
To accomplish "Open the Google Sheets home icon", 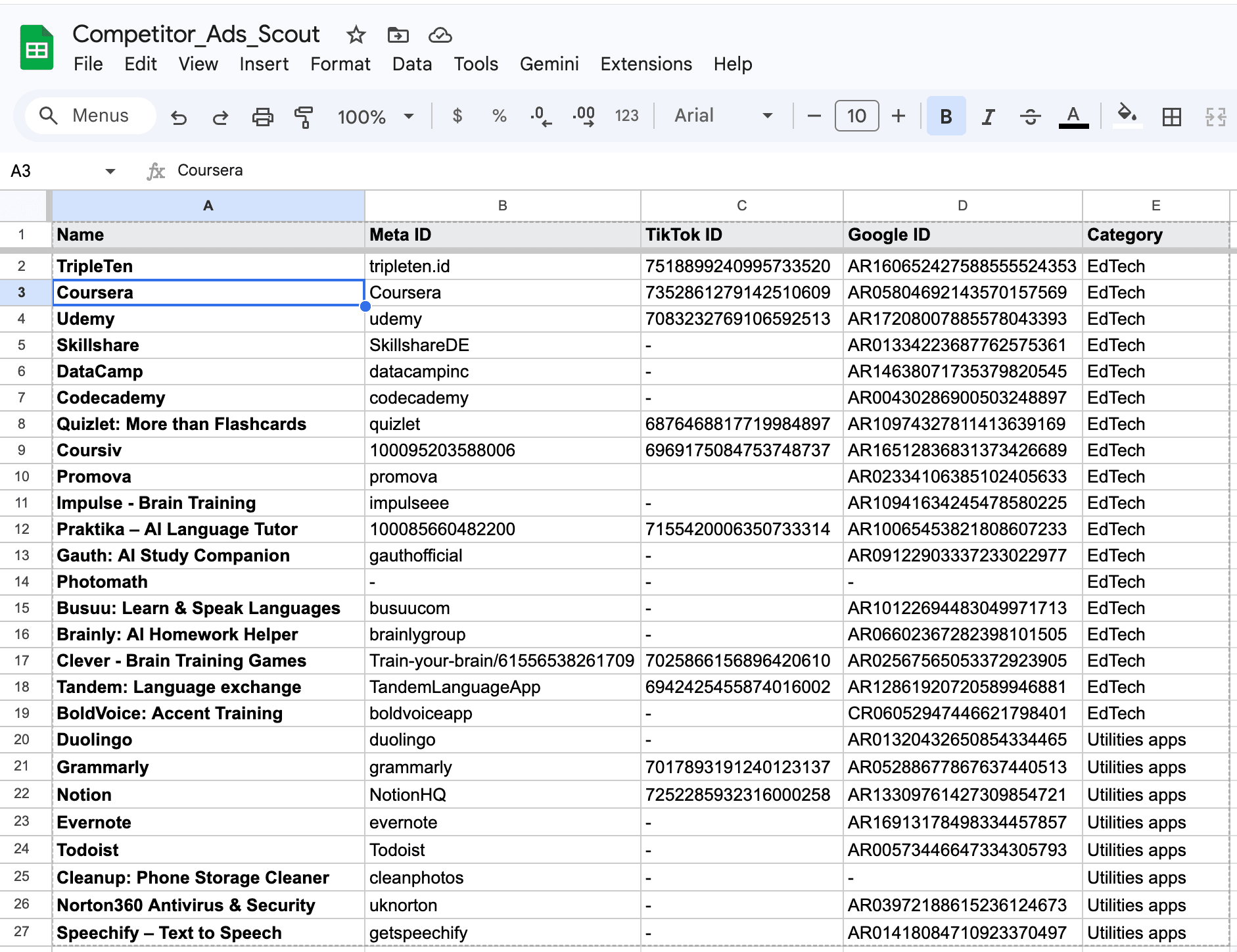I will coord(37,47).
